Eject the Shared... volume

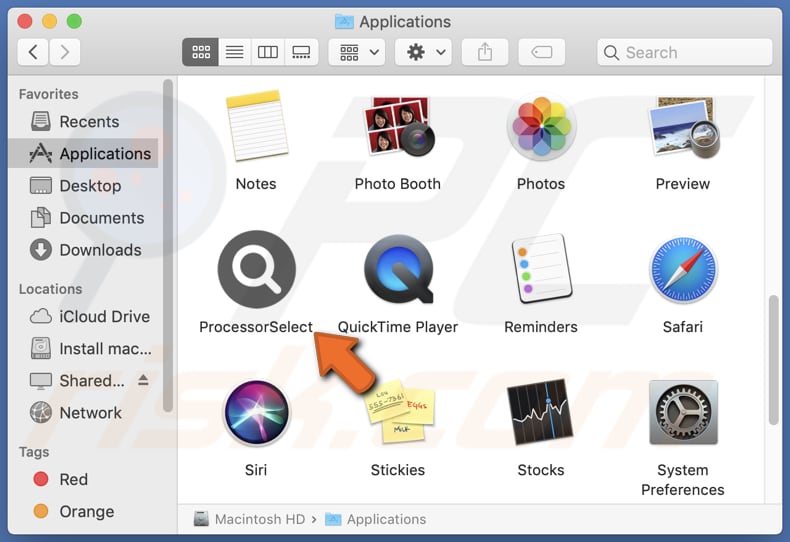[x=143, y=380]
